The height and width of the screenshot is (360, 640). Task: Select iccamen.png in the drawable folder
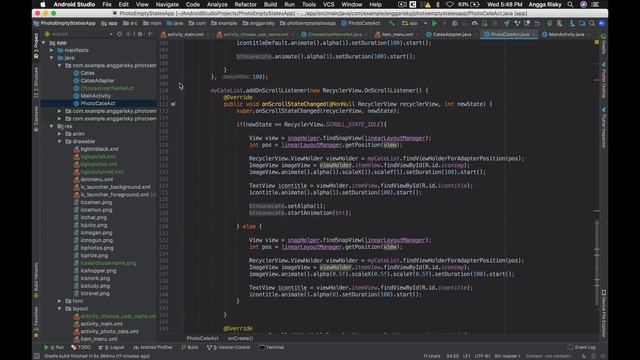(96, 202)
